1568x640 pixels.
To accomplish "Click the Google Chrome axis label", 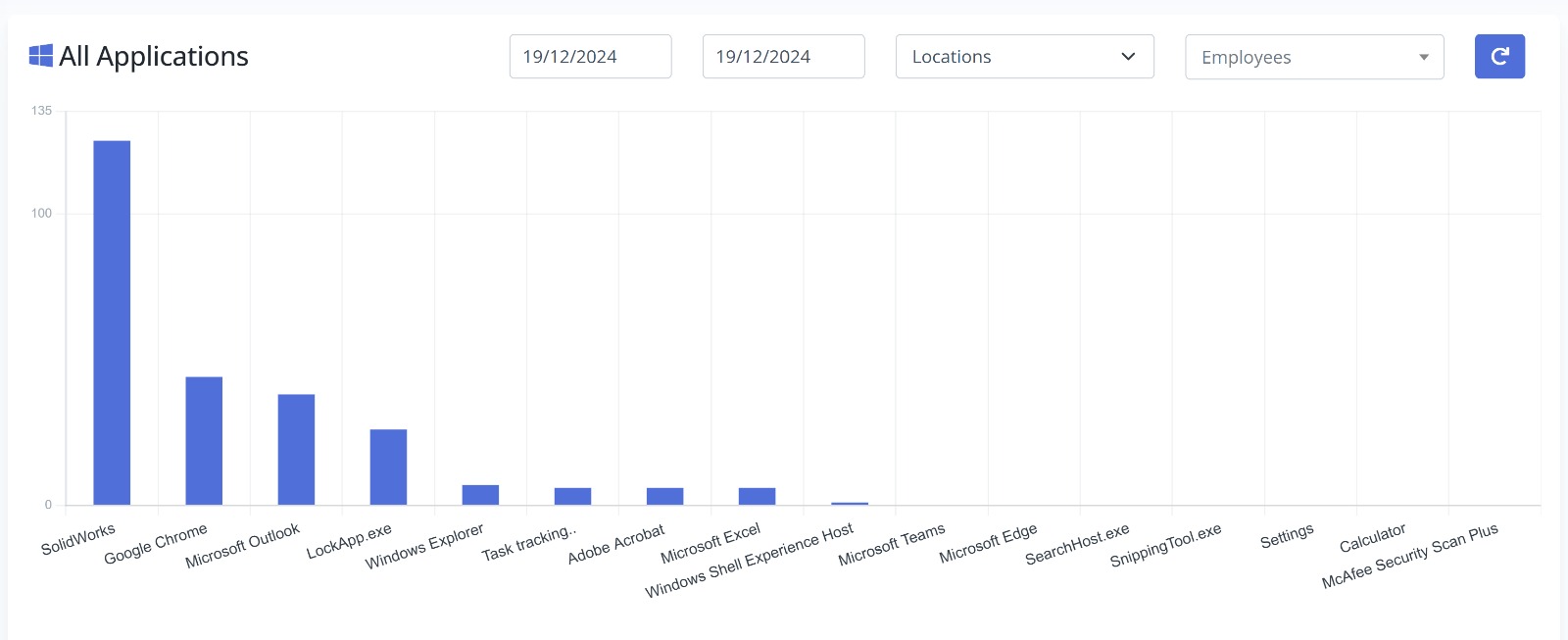I will pos(156,544).
